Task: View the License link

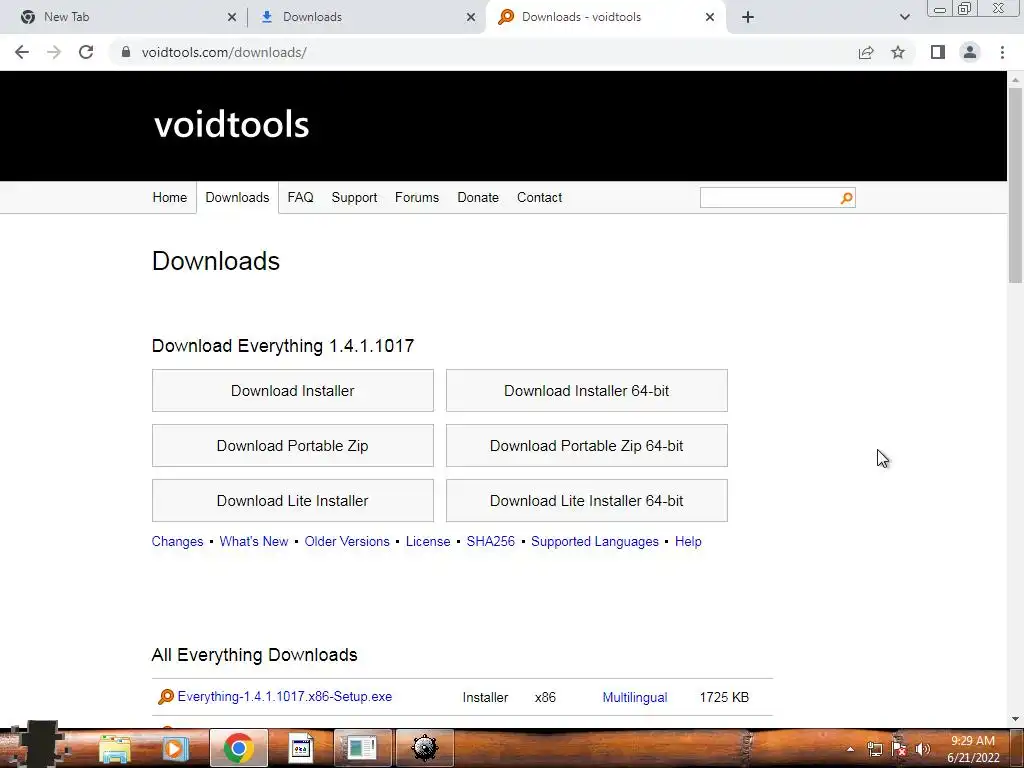Action: tap(428, 541)
